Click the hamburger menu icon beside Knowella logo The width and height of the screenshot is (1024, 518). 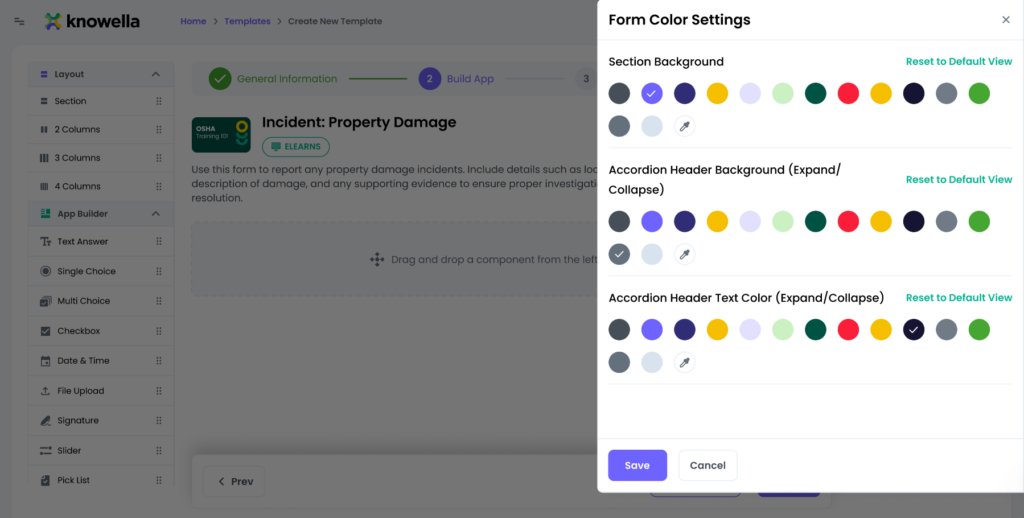[19, 21]
